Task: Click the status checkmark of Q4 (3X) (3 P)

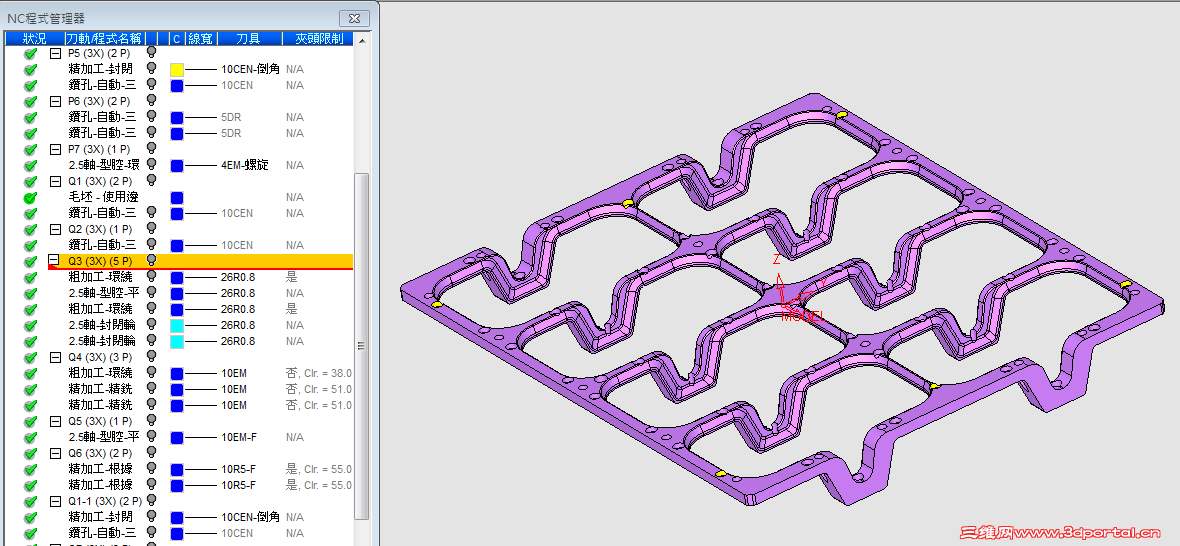Action: click(x=30, y=357)
